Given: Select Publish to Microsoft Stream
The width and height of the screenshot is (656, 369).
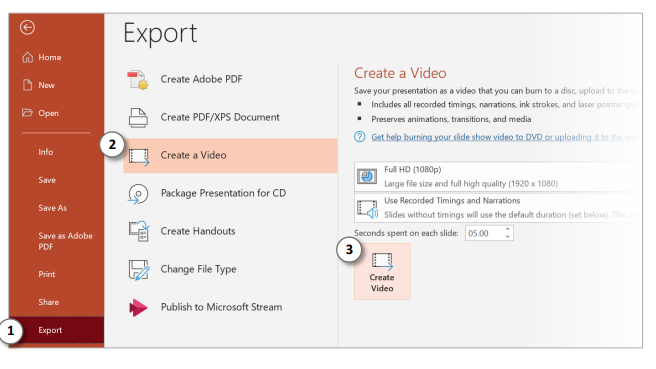Looking at the screenshot, I should coord(230,308).
